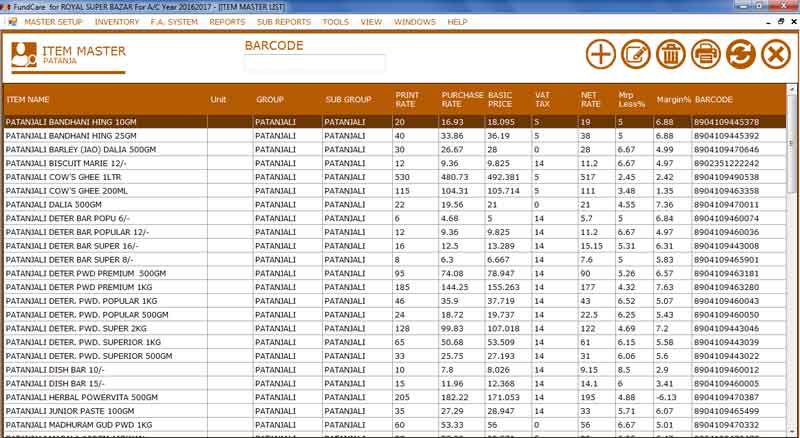This screenshot has width=800, height=438.
Task: Select PATANJALI DETER BAR SUPER 16/- row
Action: coord(394,246)
